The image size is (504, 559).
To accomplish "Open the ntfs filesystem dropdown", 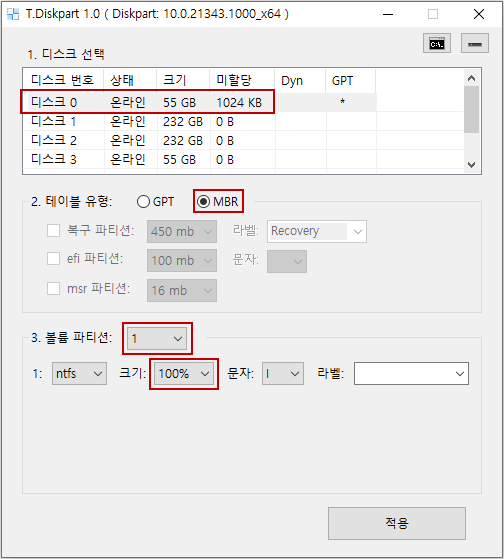I will 79,374.
